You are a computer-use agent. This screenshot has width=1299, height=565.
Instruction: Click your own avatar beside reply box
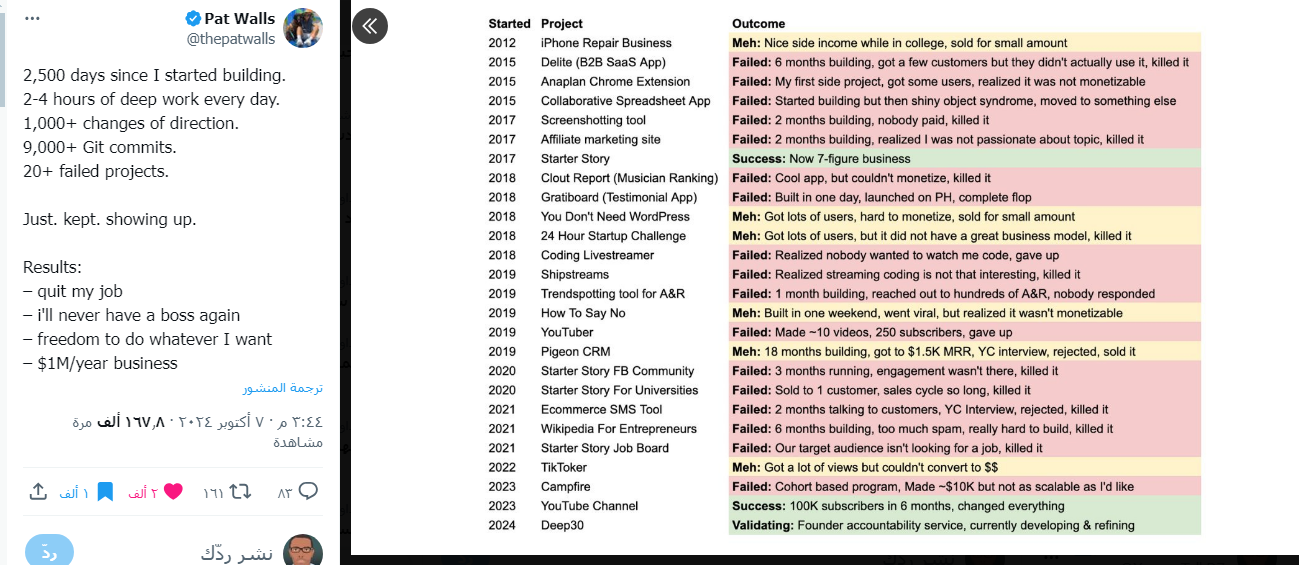click(x=303, y=550)
